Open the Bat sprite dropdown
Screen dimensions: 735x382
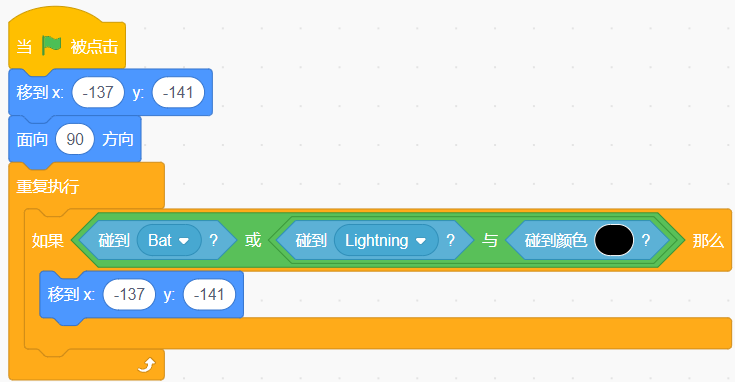[169, 240]
